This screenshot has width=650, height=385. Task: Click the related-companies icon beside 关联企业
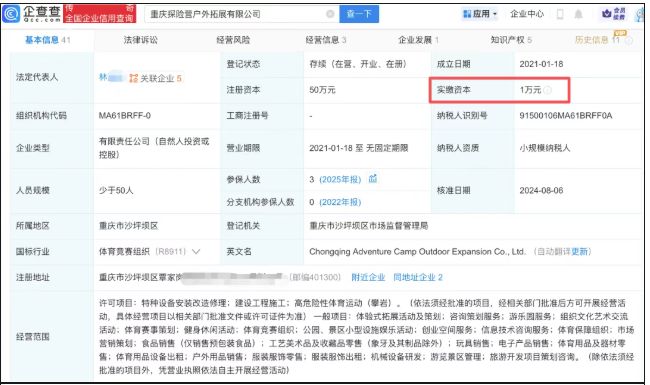(133, 78)
